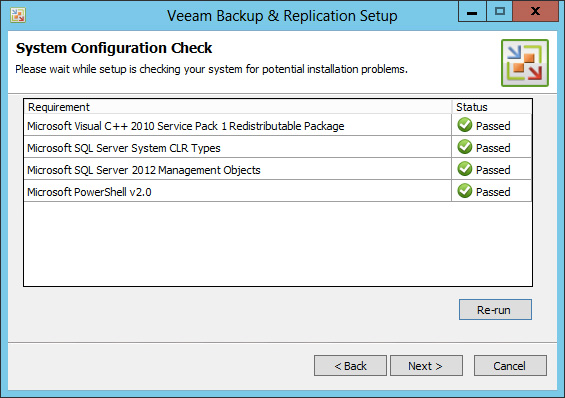Click green check icon for PowerShell row
The height and width of the screenshot is (398, 565).
point(465,191)
